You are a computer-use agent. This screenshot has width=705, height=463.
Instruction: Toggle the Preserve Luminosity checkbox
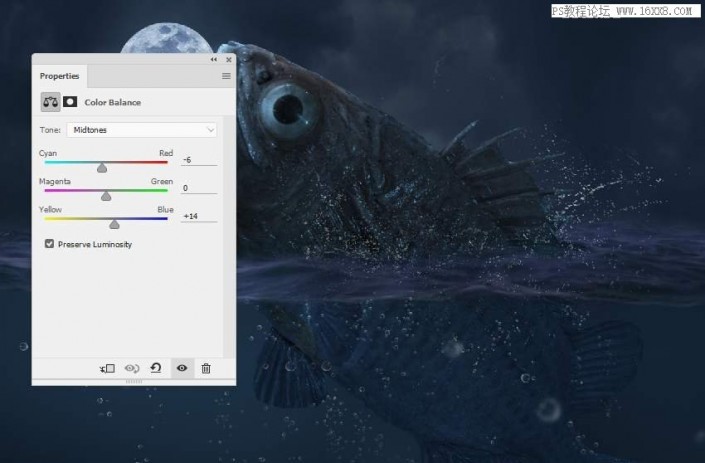tap(49, 244)
